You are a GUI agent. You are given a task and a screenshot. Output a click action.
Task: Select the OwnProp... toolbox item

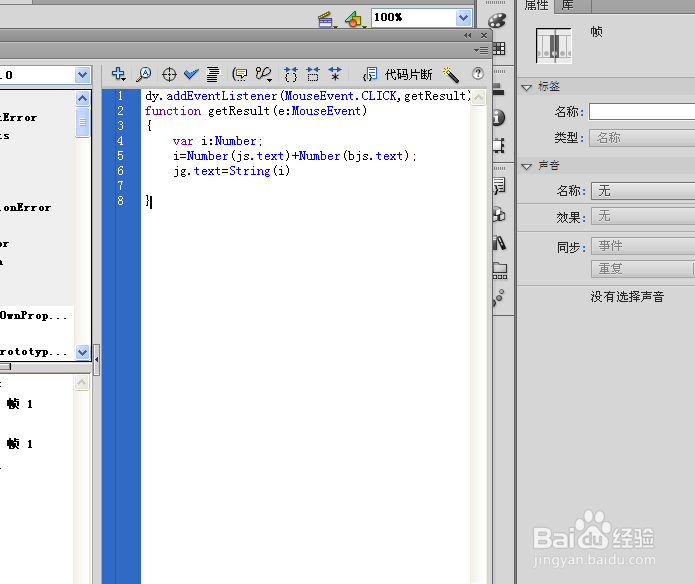point(34,315)
